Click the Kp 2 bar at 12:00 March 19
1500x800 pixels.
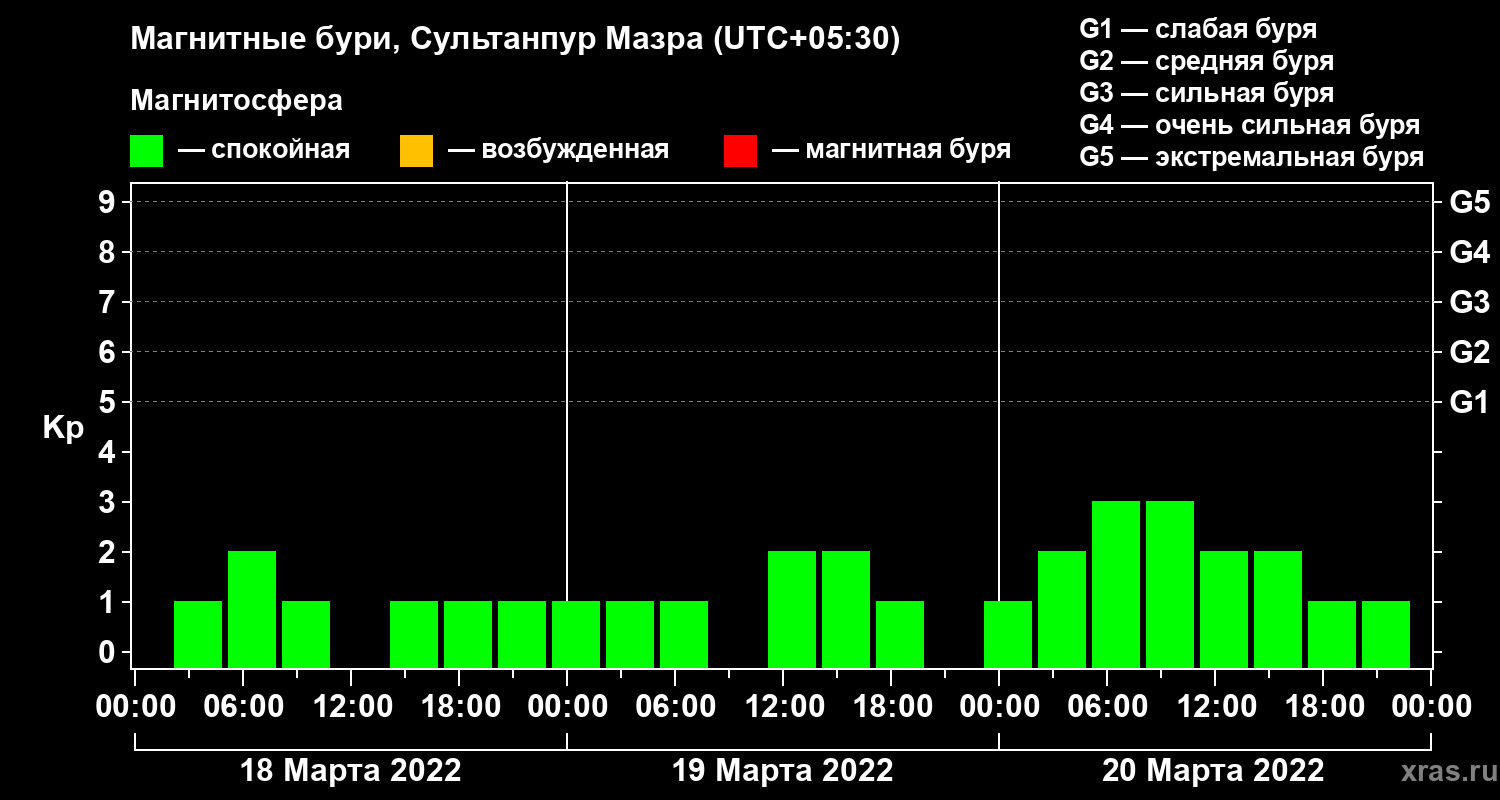click(x=792, y=609)
